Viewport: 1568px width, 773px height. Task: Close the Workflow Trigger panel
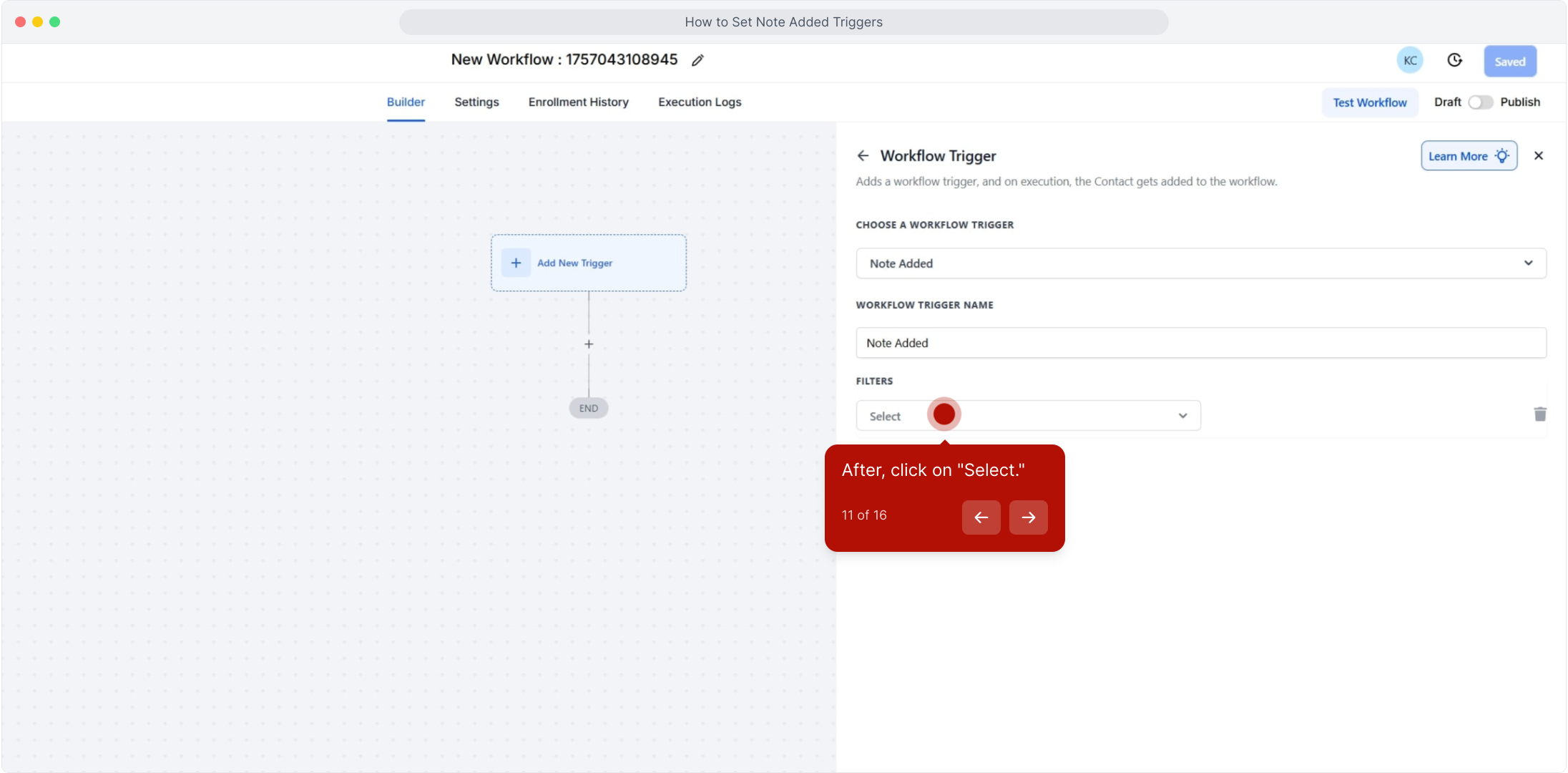[x=1539, y=156]
